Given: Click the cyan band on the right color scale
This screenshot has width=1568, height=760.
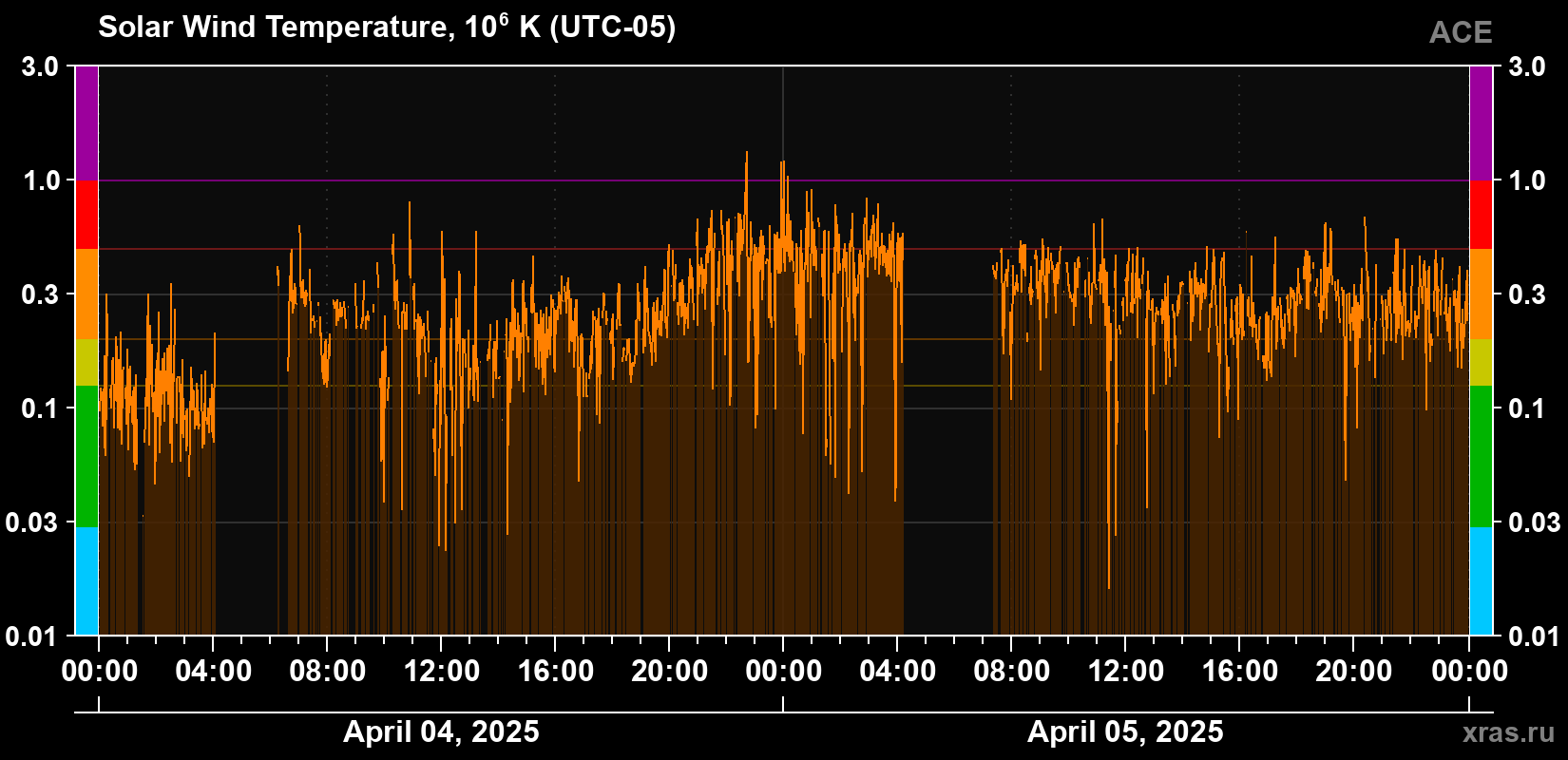Looking at the screenshot, I should point(1481,581).
